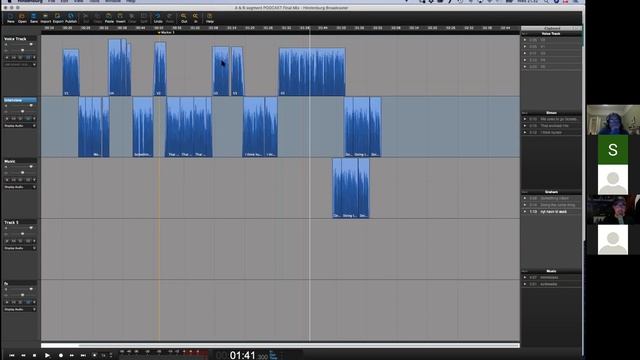Select the second clip in the Music clipboard group

point(551,284)
